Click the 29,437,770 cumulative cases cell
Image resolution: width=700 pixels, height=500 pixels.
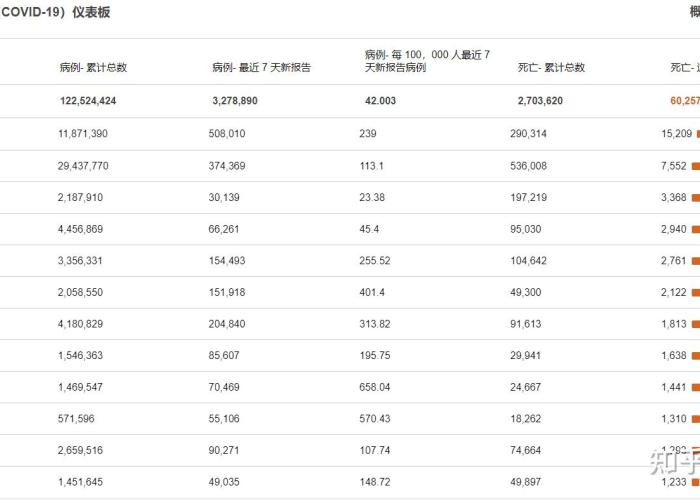coord(83,166)
